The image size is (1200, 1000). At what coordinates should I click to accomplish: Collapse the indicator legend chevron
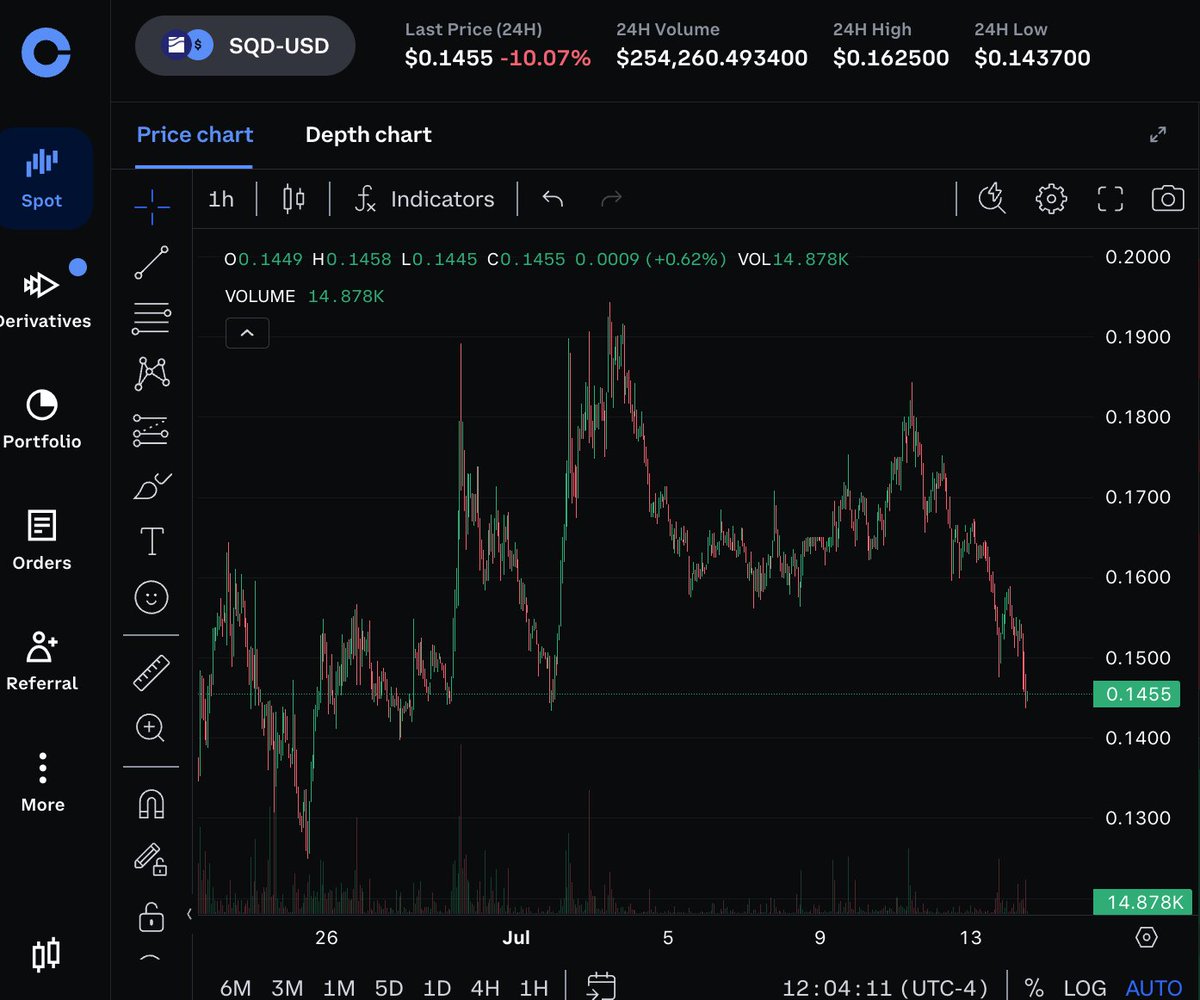pyautogui.click(x=247, y=334)
